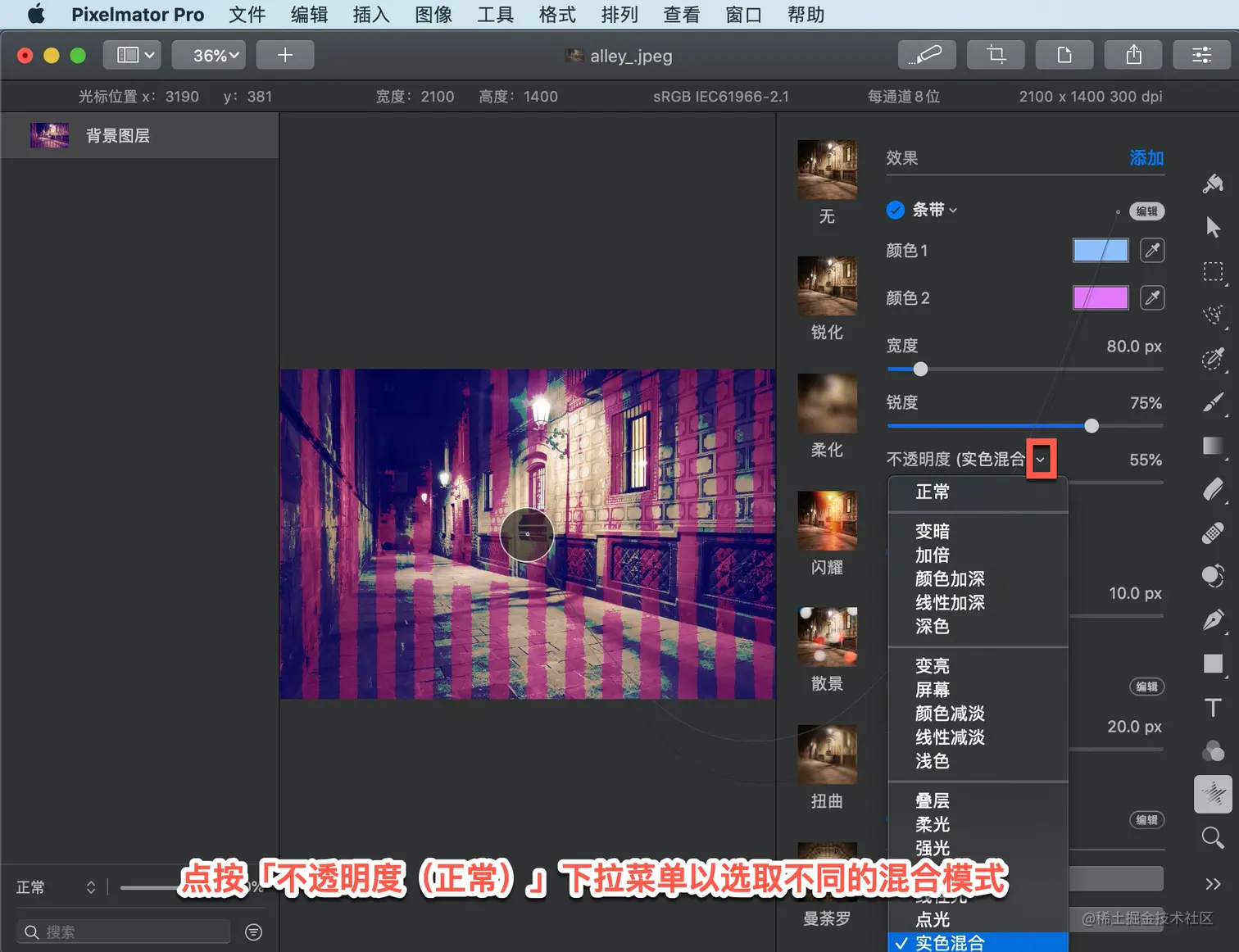Image resolution: width=1239 pixels, height=952 pixels.
Task: Open the Color Adjustments tool
Action: (x=1213, y=750)
